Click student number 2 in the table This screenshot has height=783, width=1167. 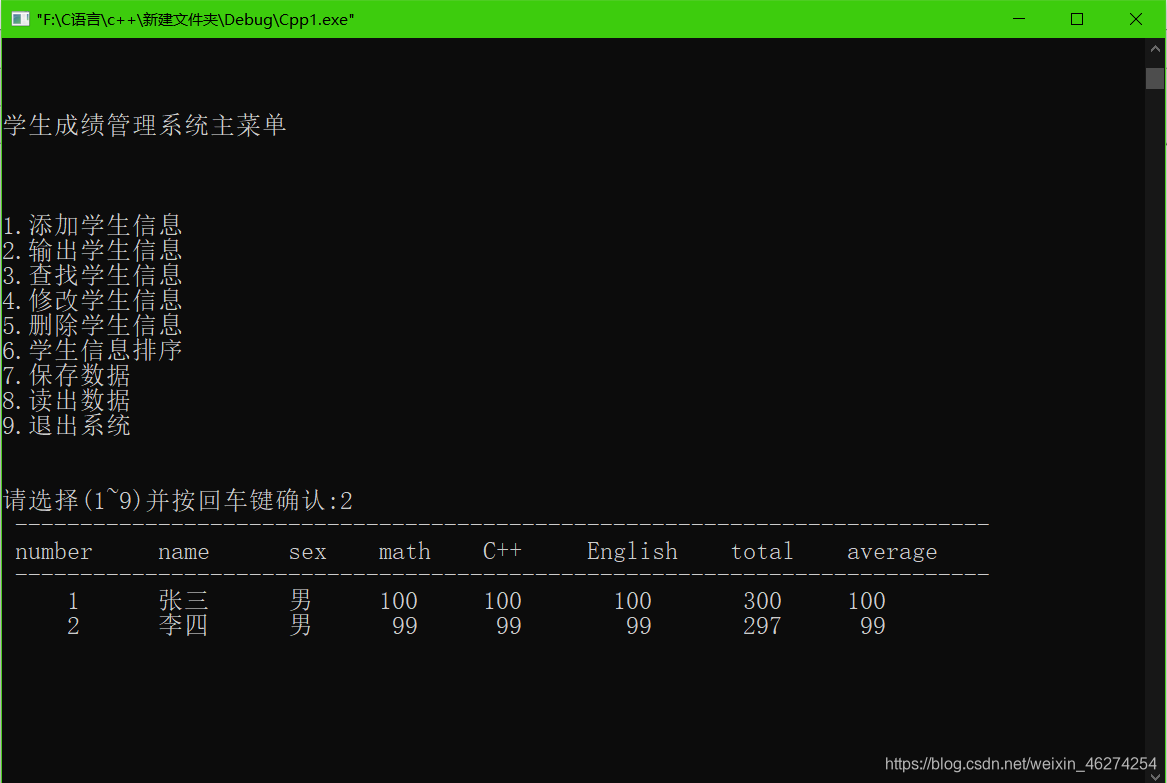(x=73, y=626)
